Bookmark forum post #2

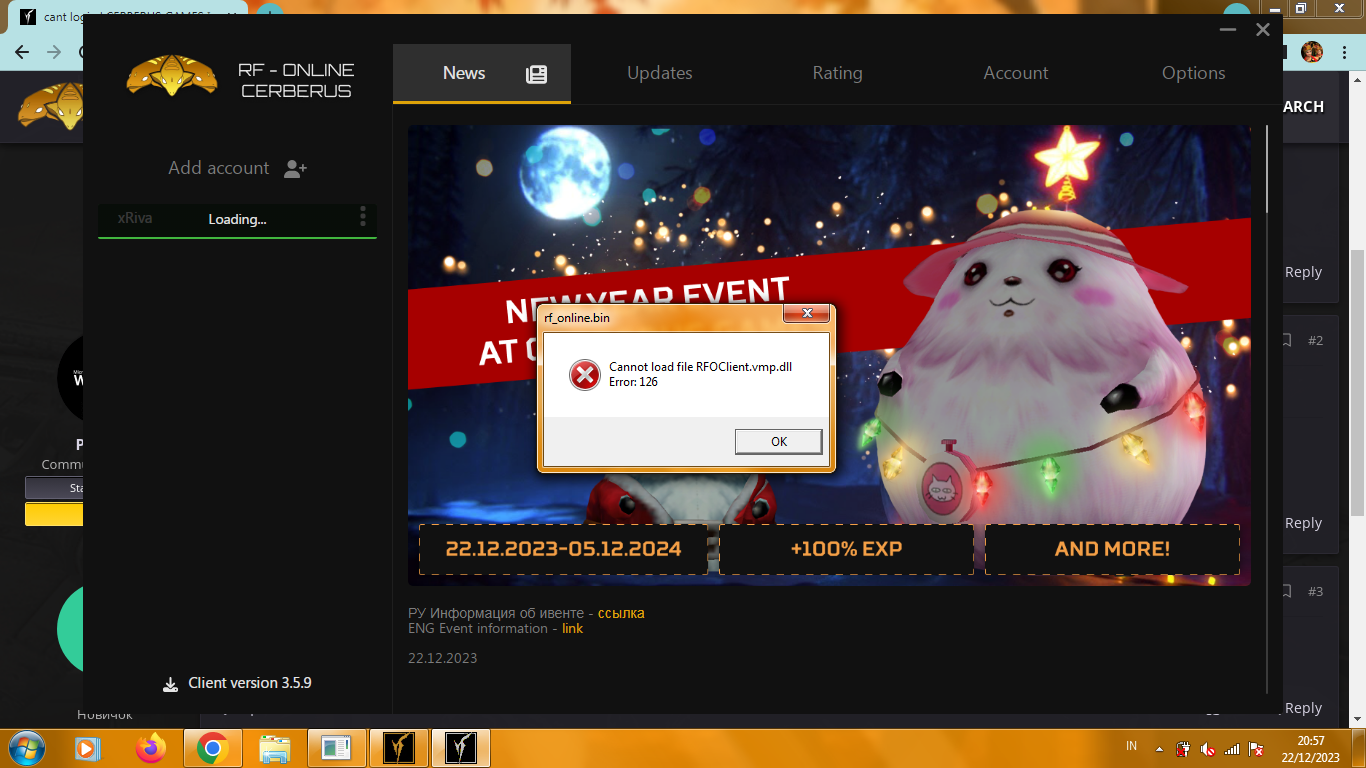click(x=1287, y=340)
